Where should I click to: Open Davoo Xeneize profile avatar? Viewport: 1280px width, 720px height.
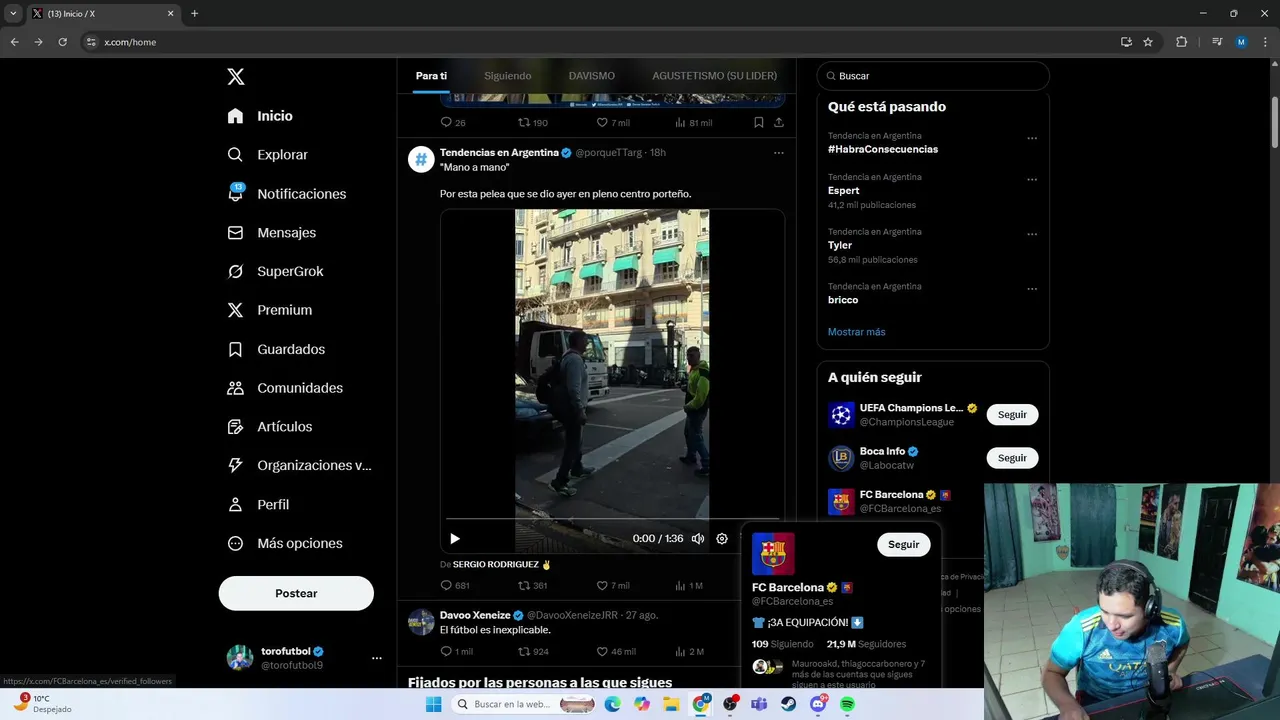(x=421, y=621)
